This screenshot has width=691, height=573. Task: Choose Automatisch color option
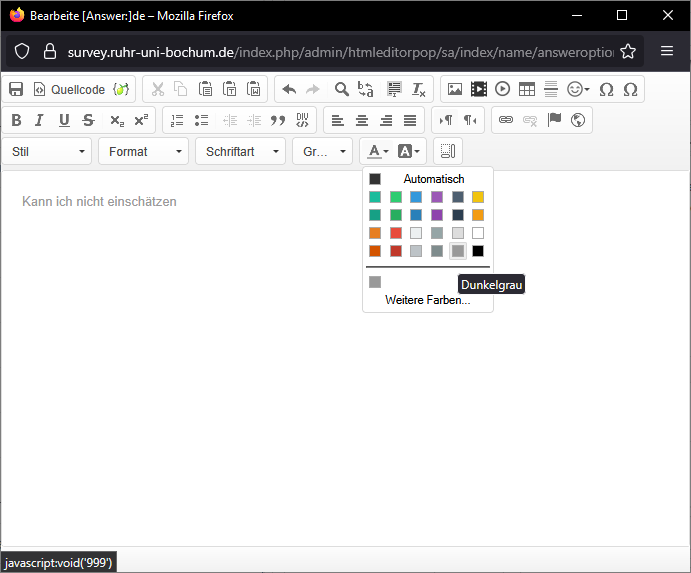click(x=427, y=179)
